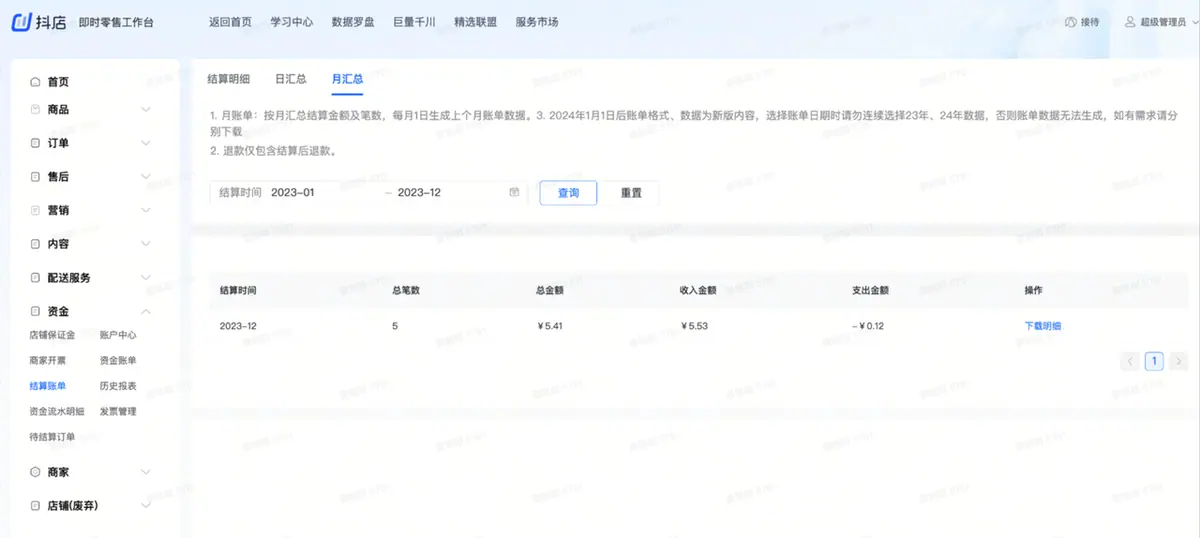Click the 商家 sidebar icon

[36, 472]
